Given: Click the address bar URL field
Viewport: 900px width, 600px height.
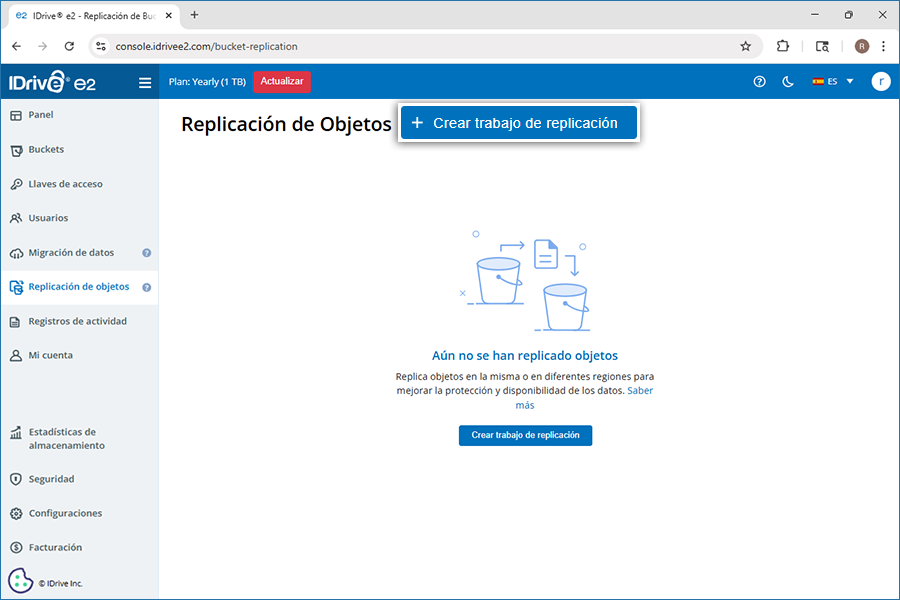Looking at the screenshot, I should tap(425, 47).
